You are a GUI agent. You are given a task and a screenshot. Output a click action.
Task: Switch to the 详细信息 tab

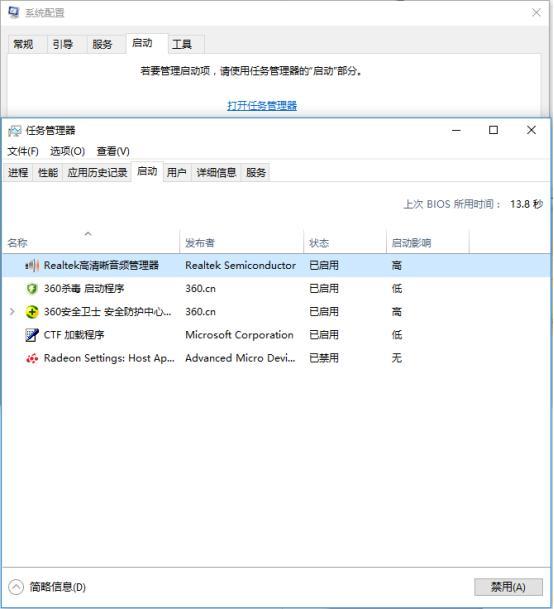click(x=216, y=172)
